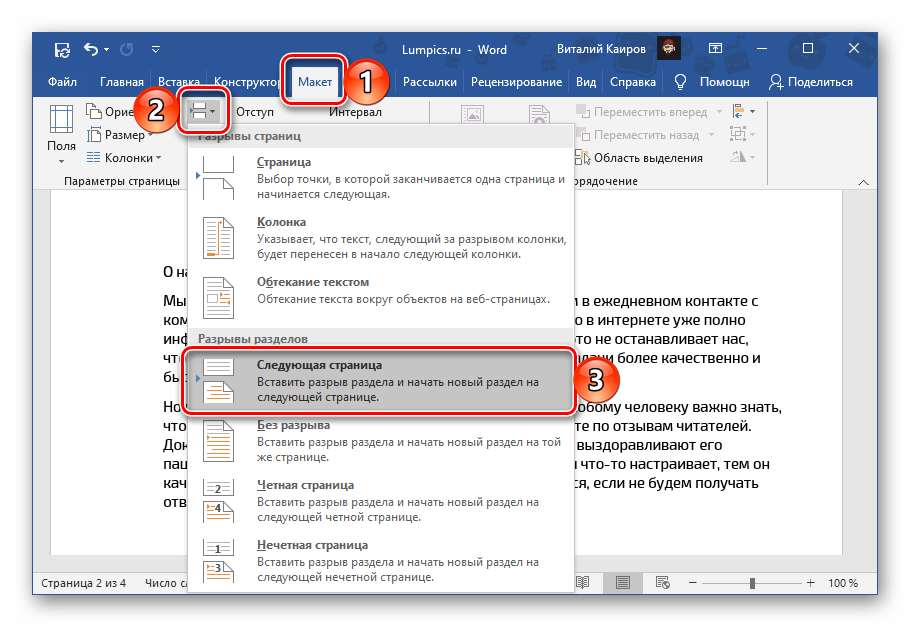Choose Обтекание текстом break option

[381, 298]
